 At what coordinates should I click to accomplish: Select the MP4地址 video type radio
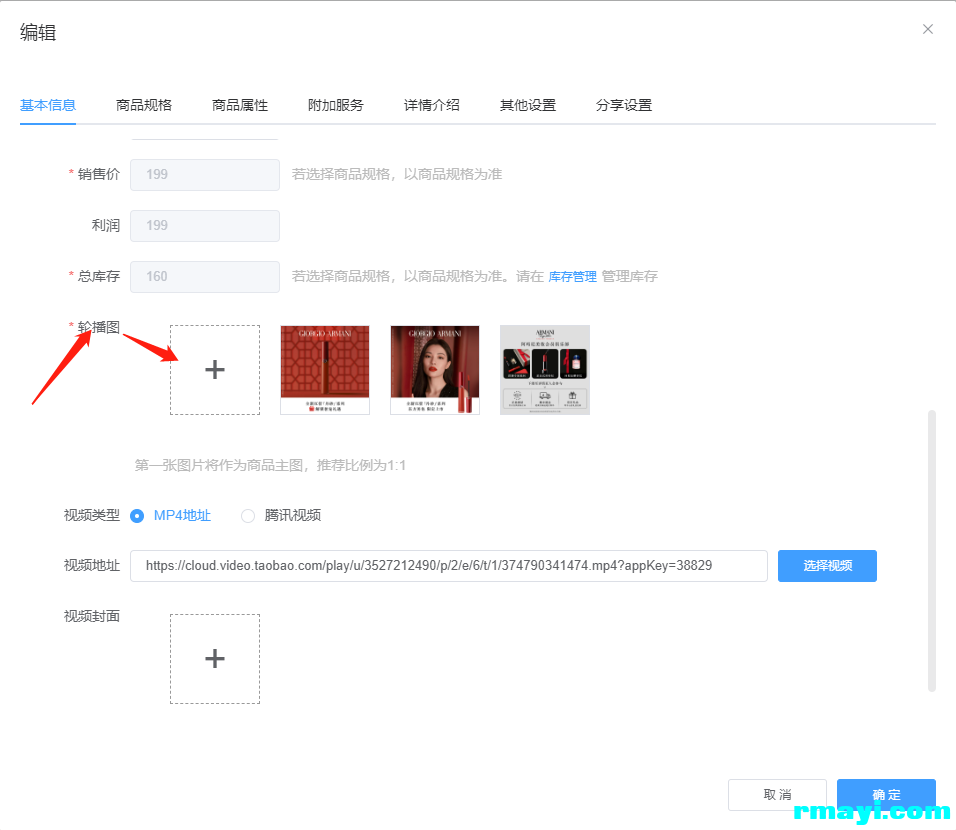pyautogui.click(x=137, y=516)
